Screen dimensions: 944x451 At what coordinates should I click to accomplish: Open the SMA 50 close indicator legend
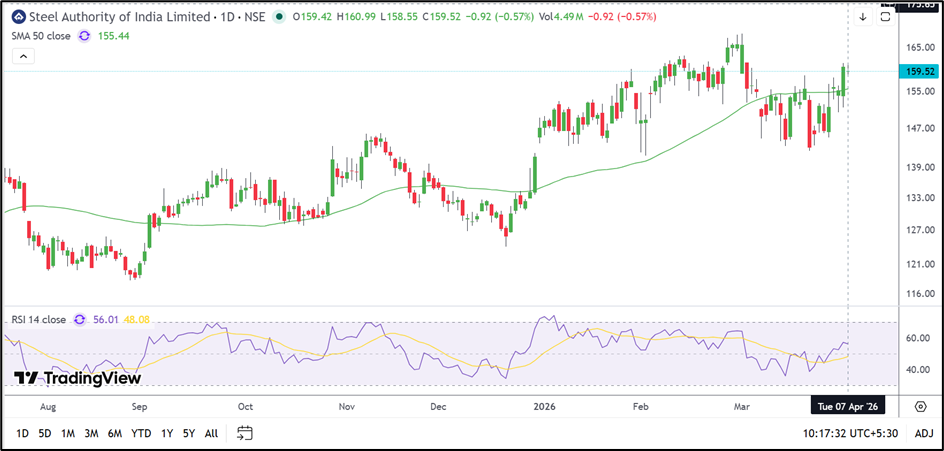tap(41, 36)
